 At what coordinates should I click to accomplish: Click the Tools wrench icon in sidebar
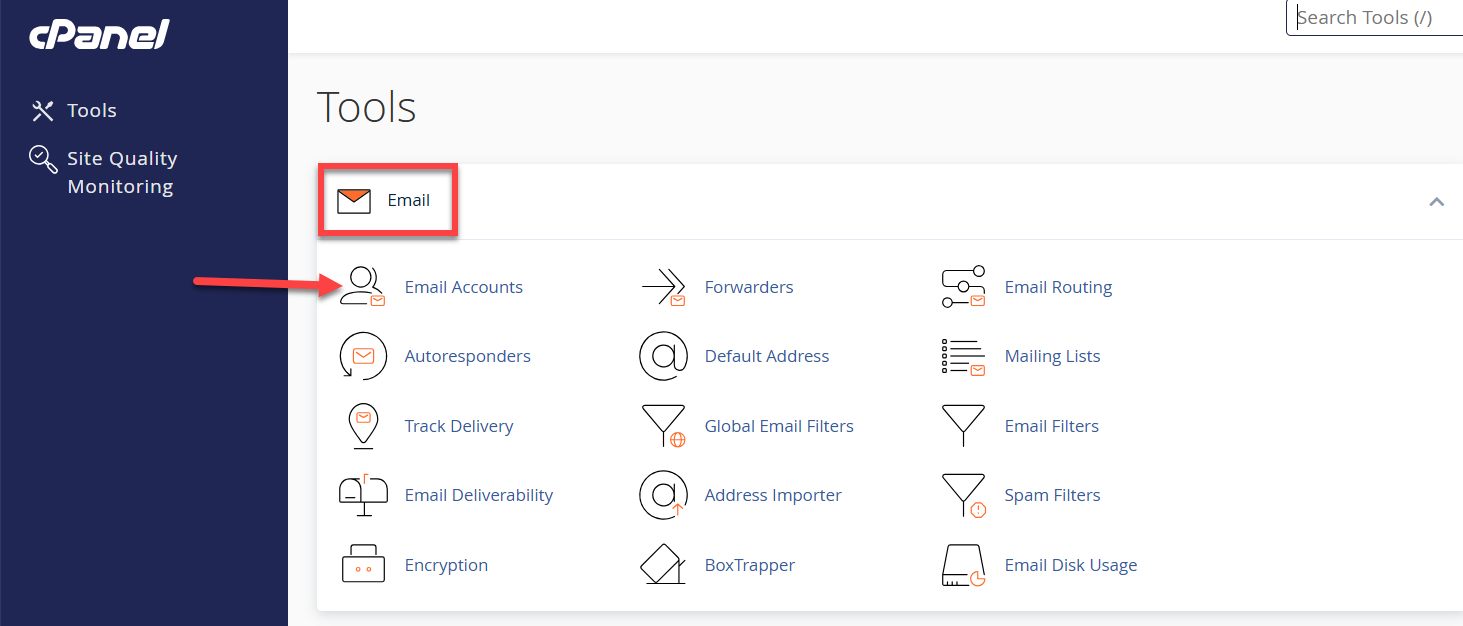point(42,111)
